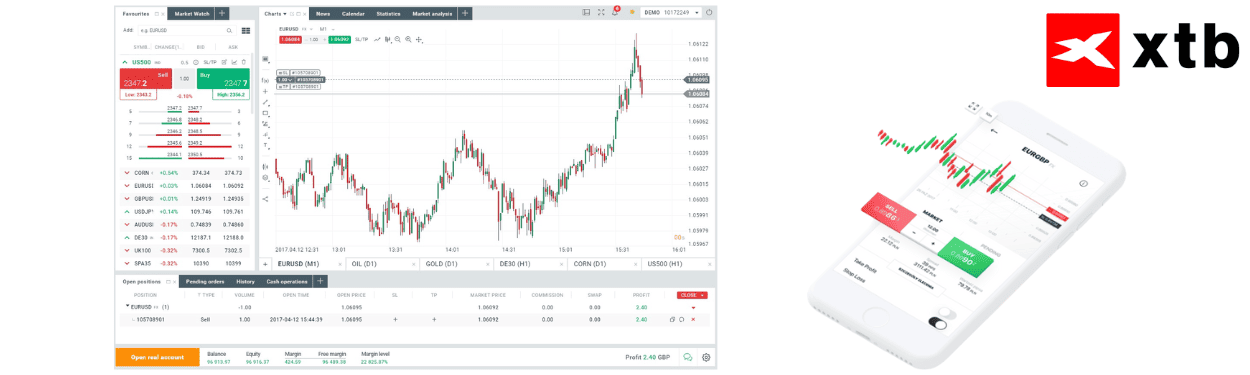Click the power logout icon at top right
This screenshot has height=375, width=1250.
[x=709, y=13]
